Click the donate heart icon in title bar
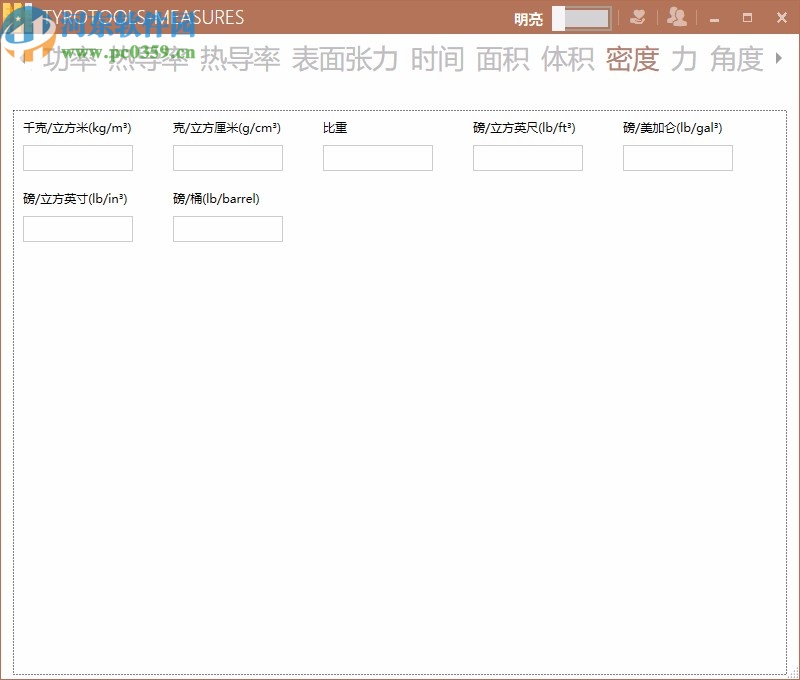Image resolution: width=800 pixels, height=680 pixels. click(x=638, y=17)
